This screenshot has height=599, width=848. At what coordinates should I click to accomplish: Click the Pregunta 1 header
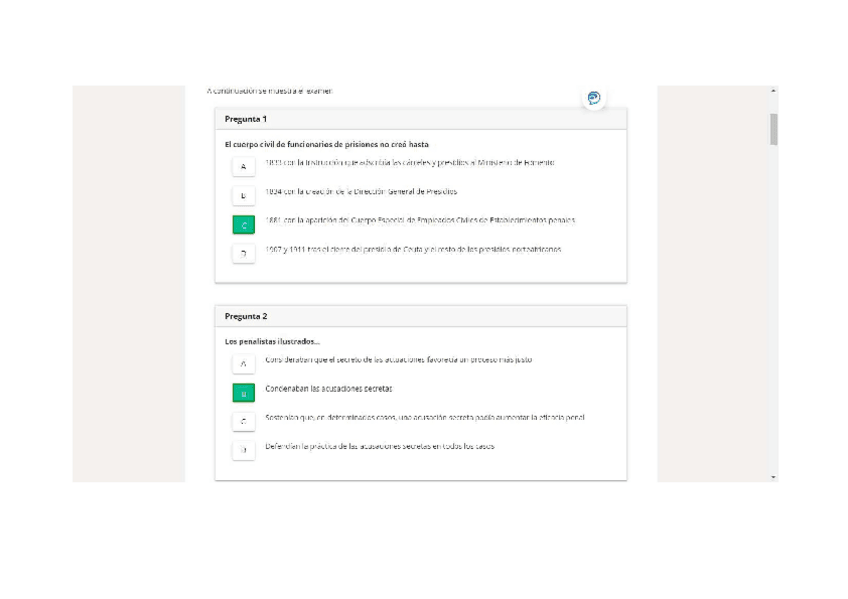246,119
